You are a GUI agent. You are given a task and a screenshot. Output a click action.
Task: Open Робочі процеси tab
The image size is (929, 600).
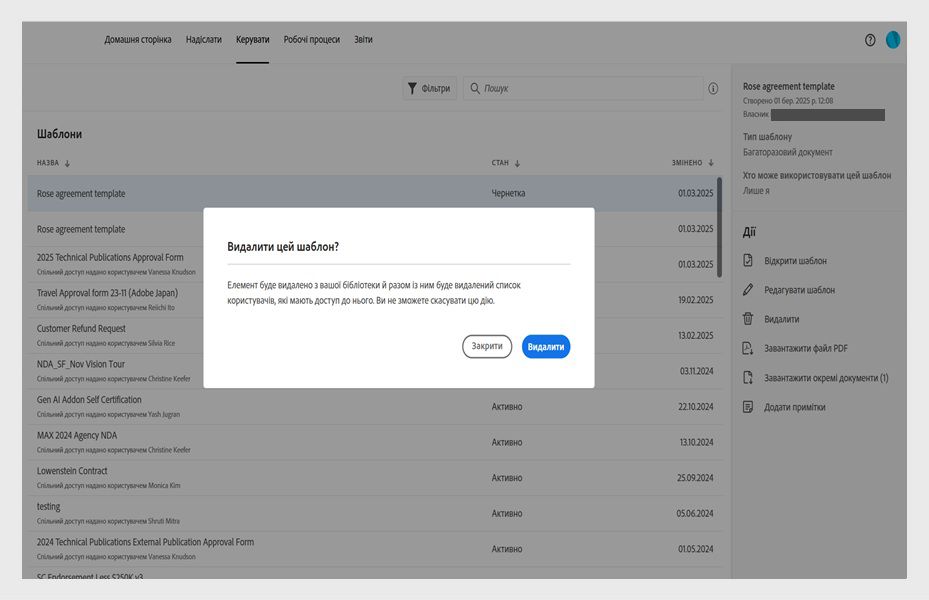pyautogui.click(x=312, y=40)
